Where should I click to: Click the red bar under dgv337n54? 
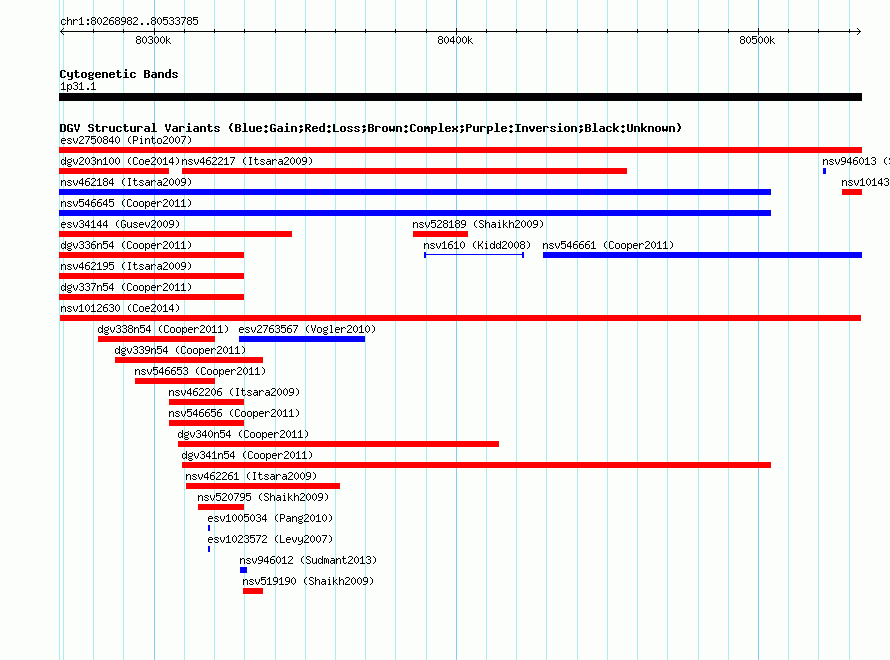152,297
